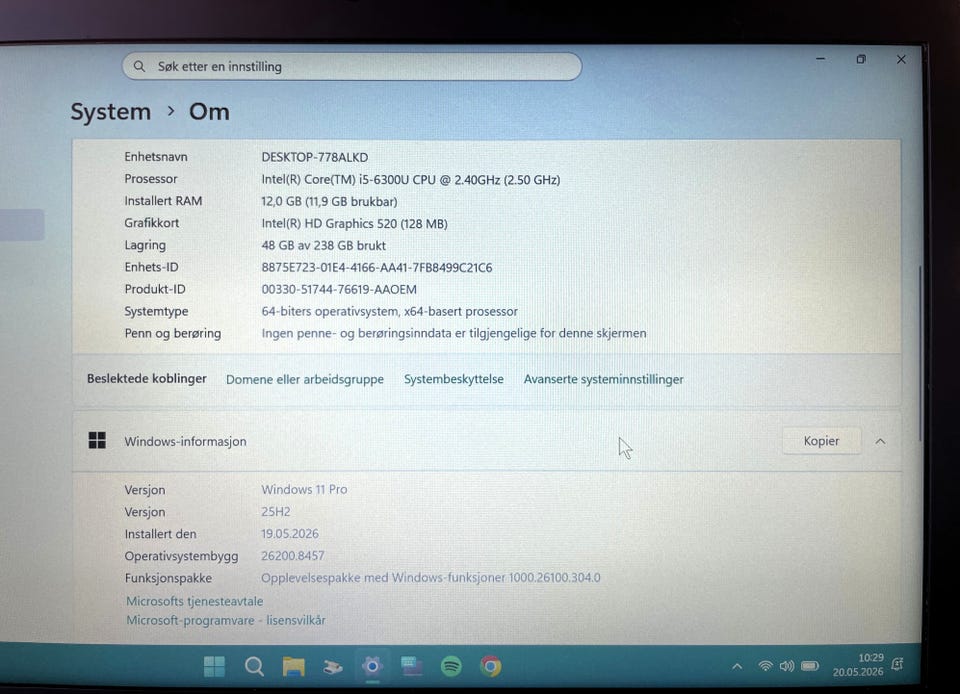
Task: Open Spotify from the taskbar
Action: [x=451, y=666]
